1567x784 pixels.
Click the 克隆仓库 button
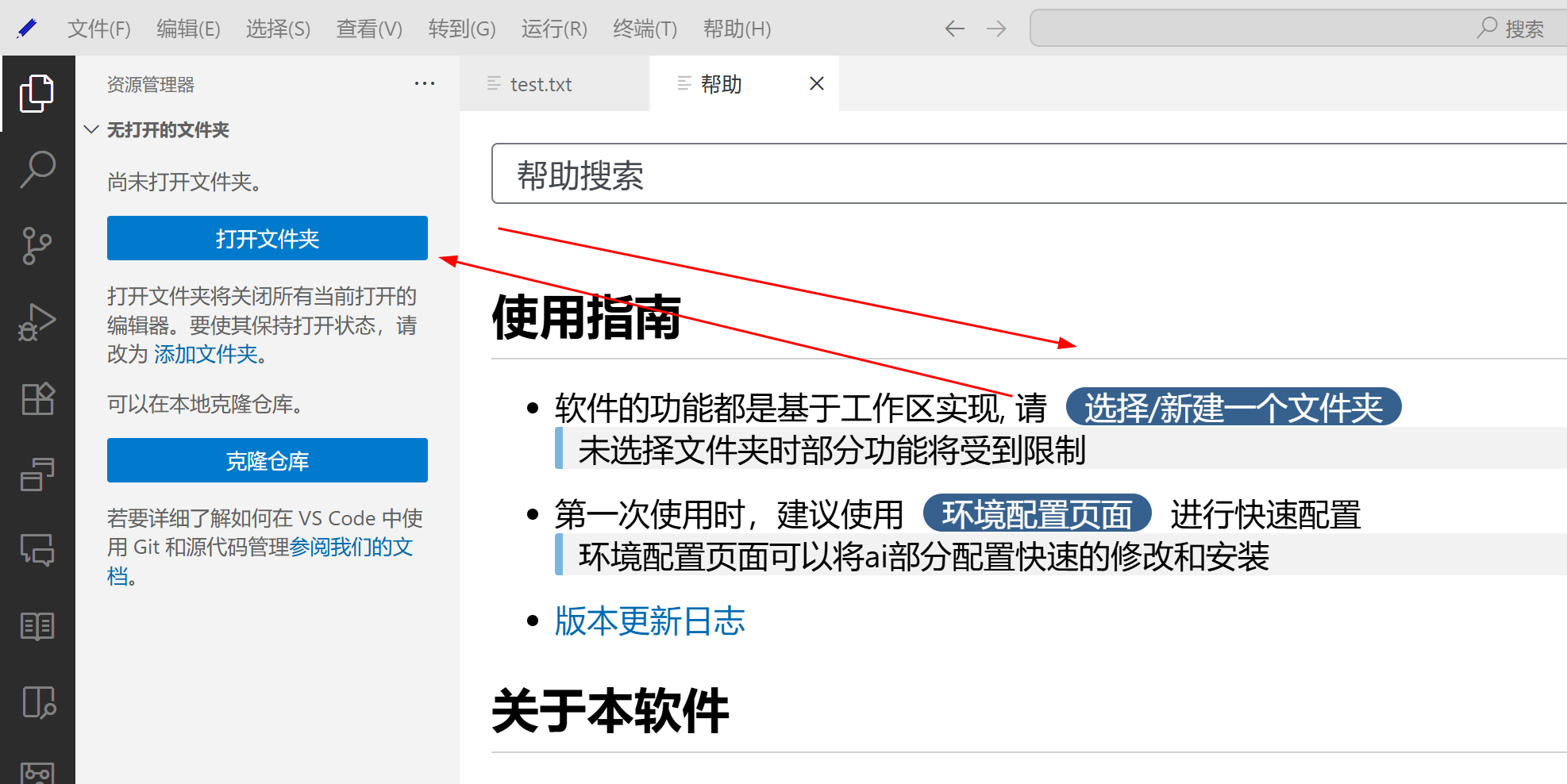(x=267, y=460)
